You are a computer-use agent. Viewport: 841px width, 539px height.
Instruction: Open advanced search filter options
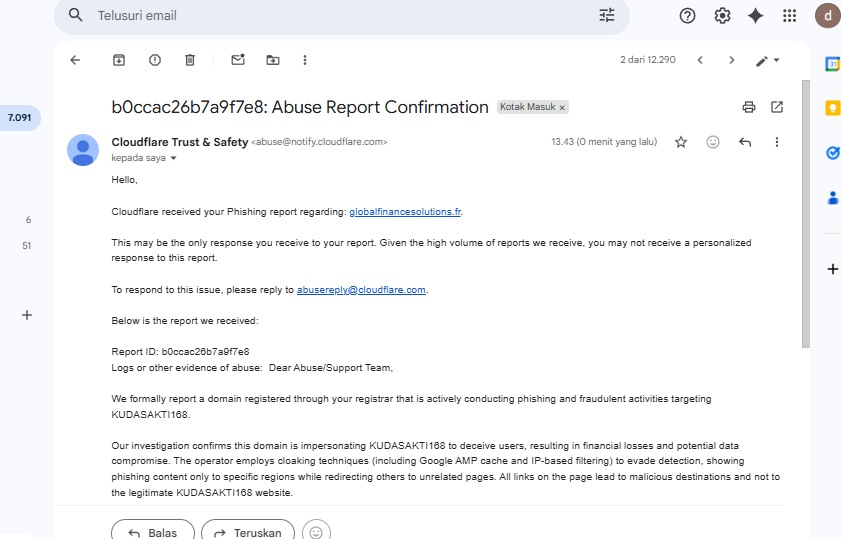coord(607,15)
